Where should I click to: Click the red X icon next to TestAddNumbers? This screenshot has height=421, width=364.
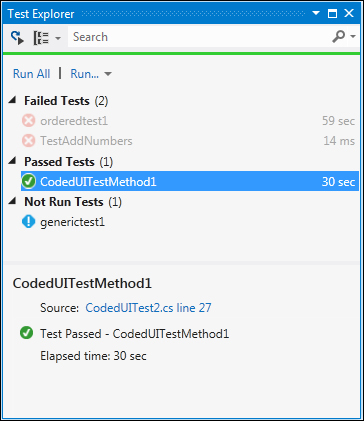[x=28, y=141]
